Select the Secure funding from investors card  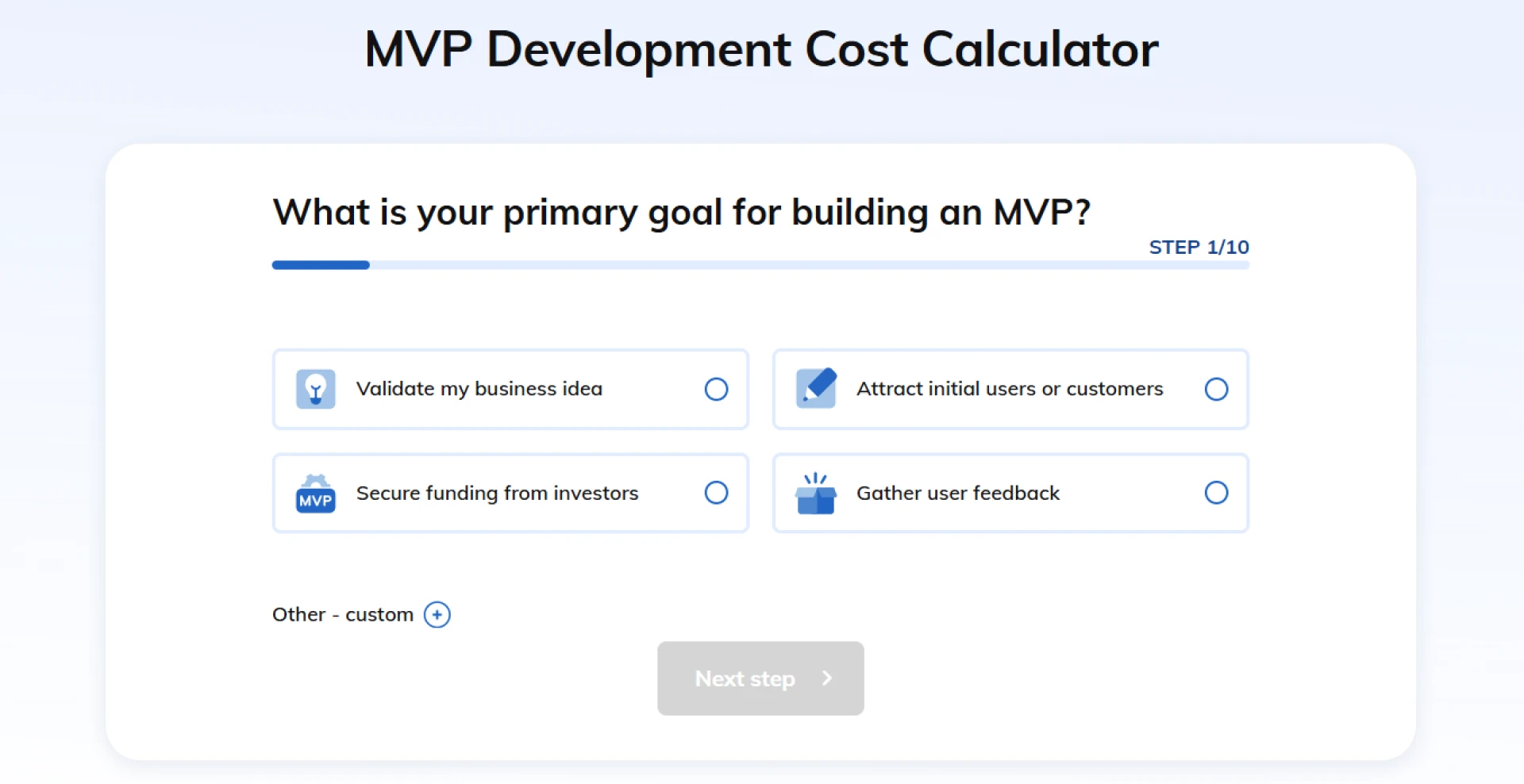[x=510, y=493]
